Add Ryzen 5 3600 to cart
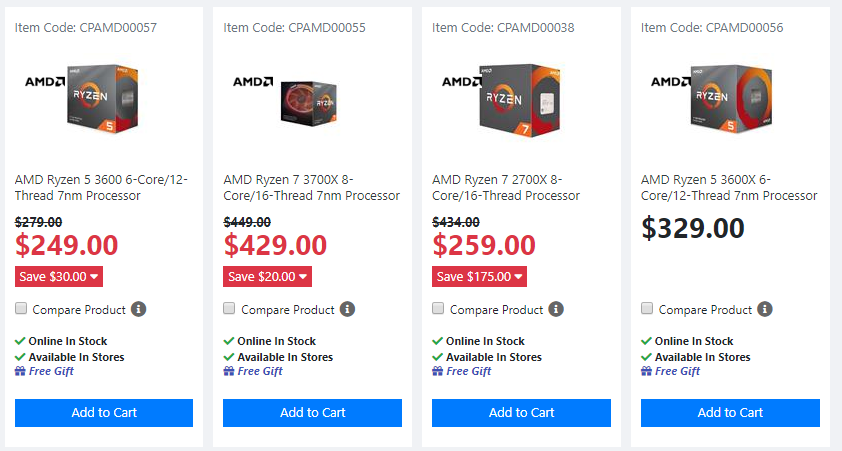This screenshot has height=451, width=842. click(x=104, y=412)
